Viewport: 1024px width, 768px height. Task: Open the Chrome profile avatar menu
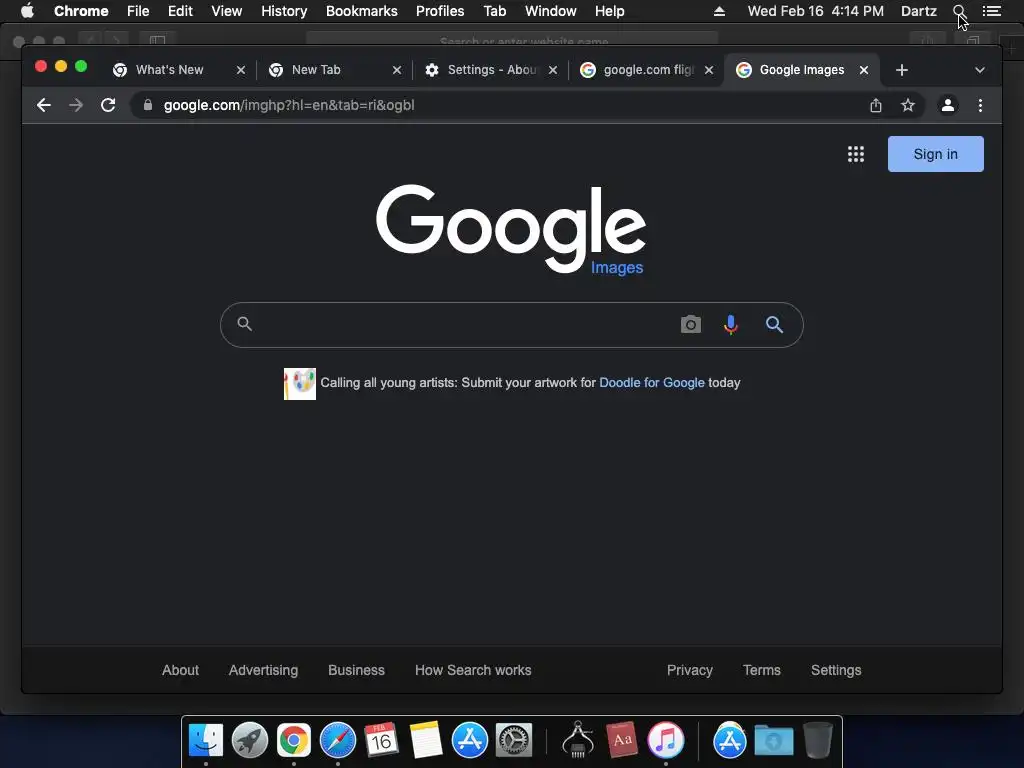pos(948,105)
